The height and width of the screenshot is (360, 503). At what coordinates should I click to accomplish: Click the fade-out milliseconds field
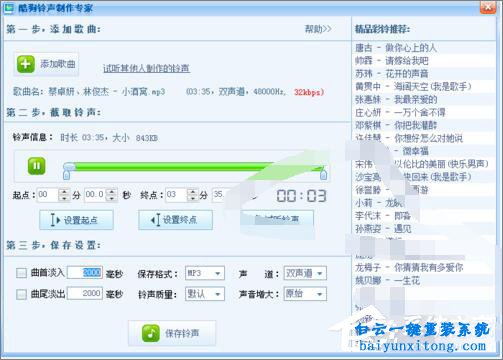point(85,293)
